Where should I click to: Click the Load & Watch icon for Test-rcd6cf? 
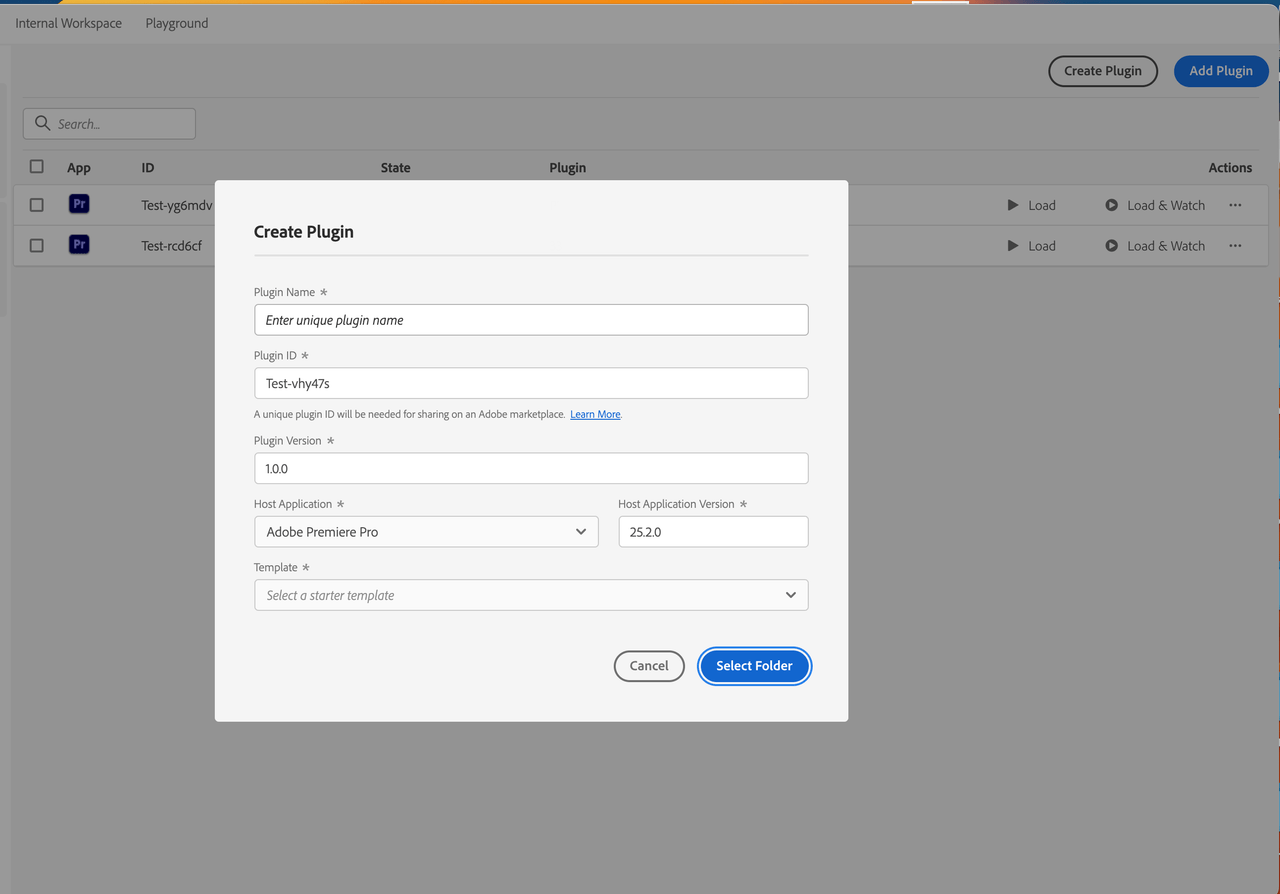tap(1112, 245)
